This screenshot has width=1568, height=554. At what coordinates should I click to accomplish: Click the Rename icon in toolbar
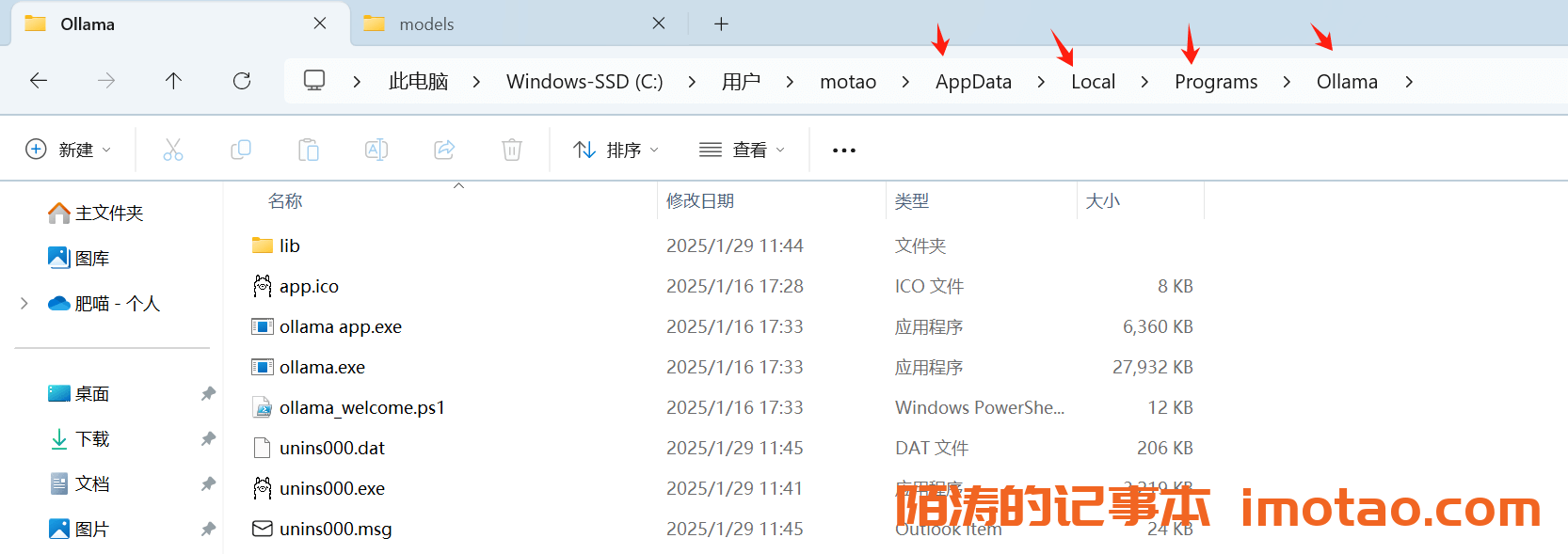(x=376, y=150)
